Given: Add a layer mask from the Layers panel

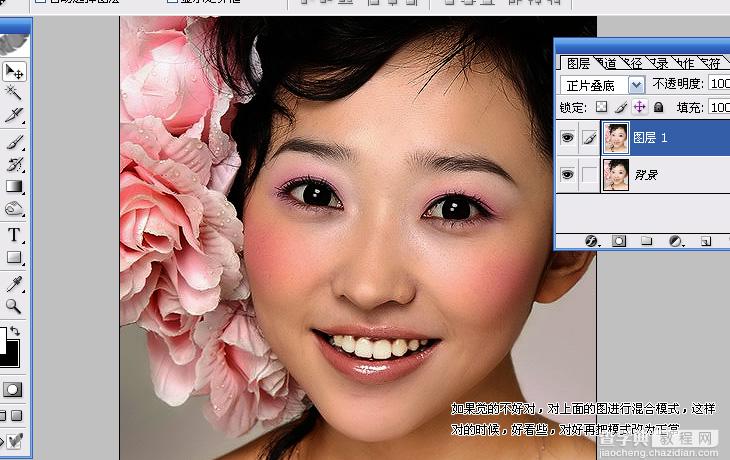Looking at the screenshot, I should (x=619, y=241).
